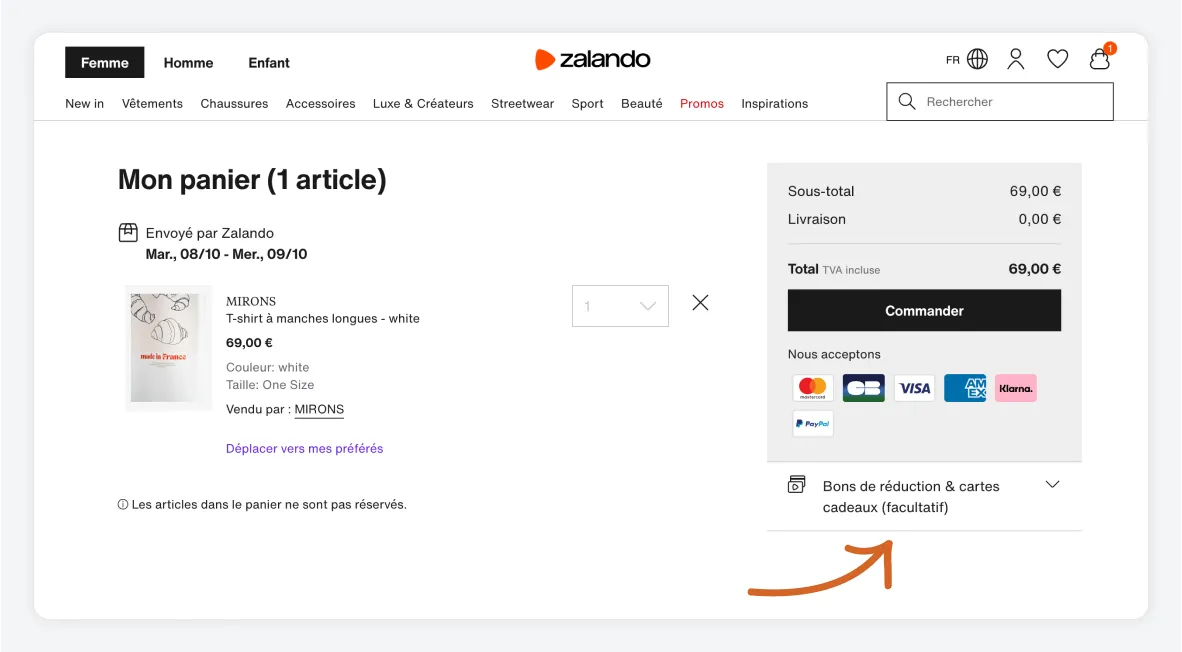Click the Zalando logo
Screen dimensions: 1182x652
[593, 60]
